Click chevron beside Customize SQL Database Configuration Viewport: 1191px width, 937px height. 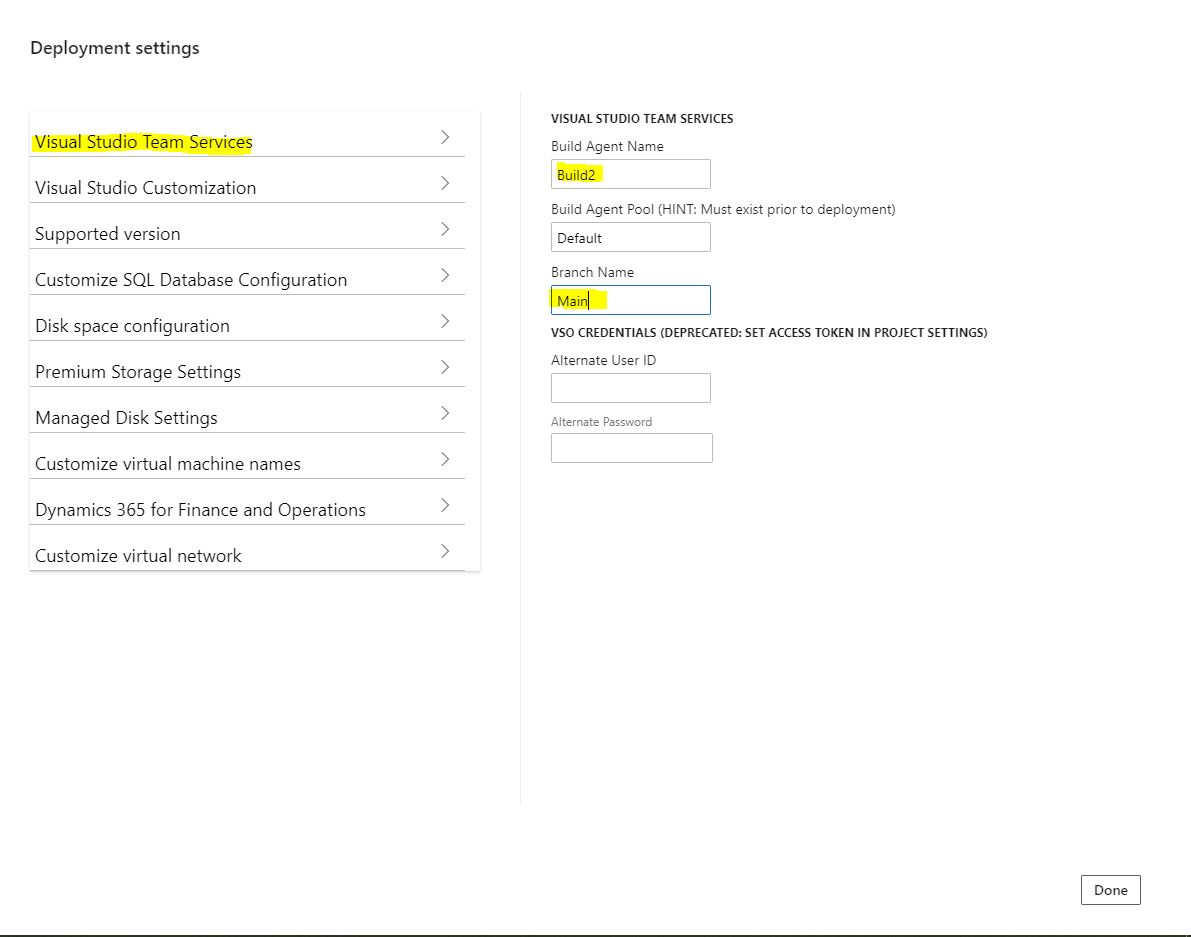click(x=445, y=276)
